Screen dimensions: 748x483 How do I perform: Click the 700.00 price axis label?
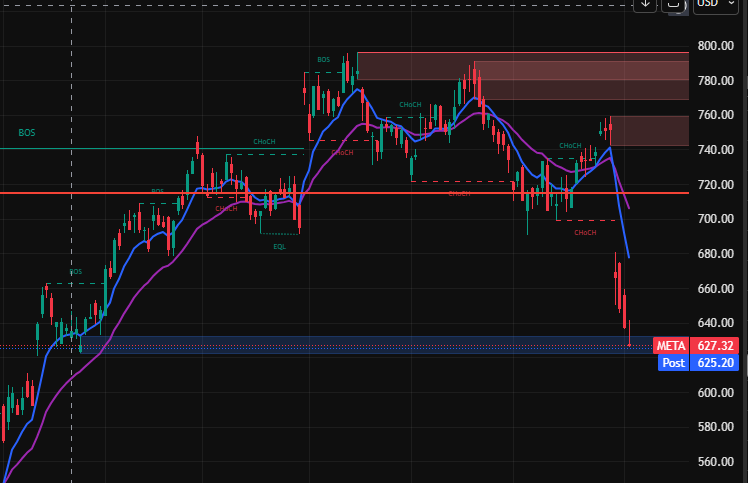[x=716, y=219]
